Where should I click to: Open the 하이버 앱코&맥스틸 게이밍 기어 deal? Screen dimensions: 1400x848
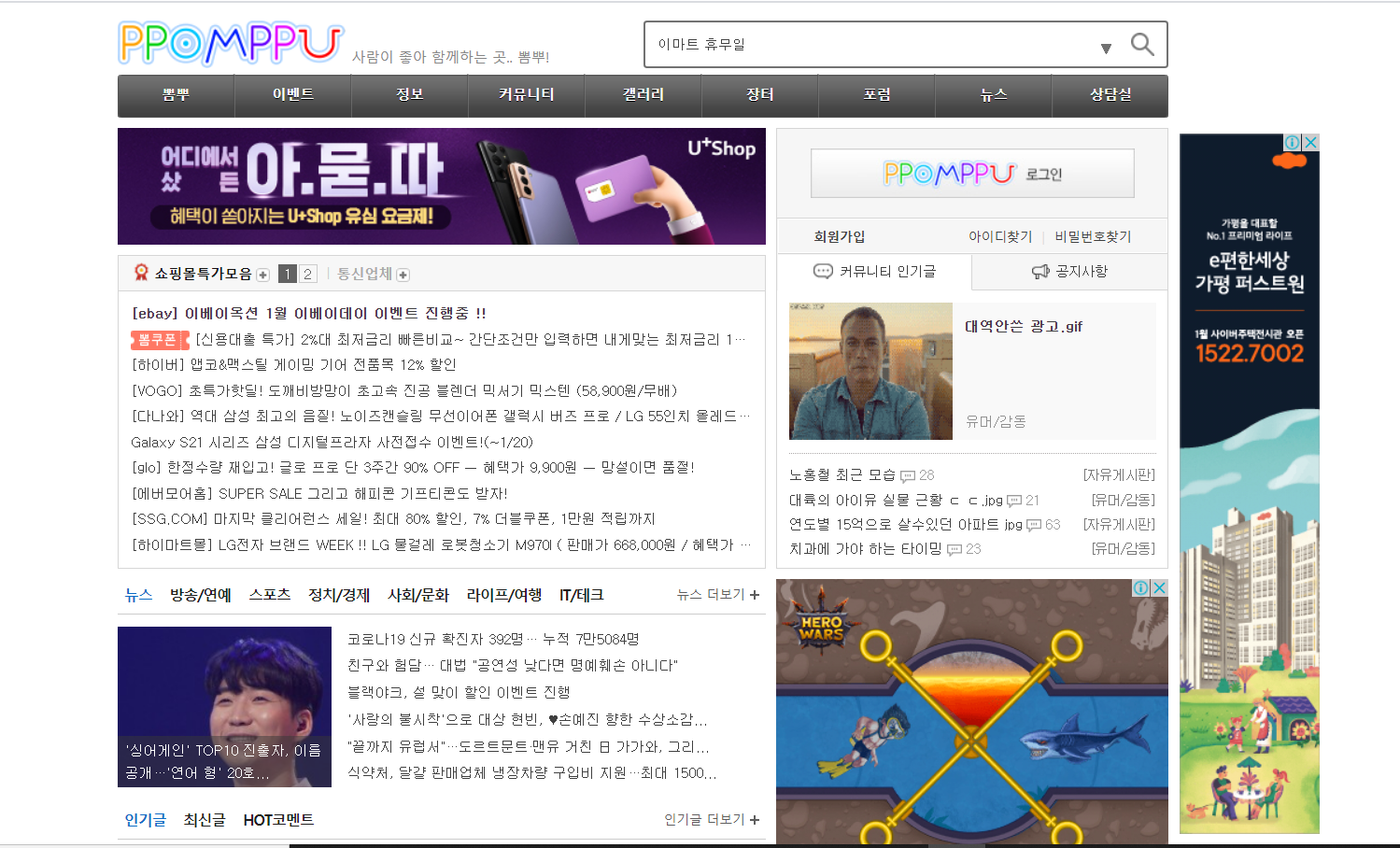pyautogui.click(x=294, y=364)
